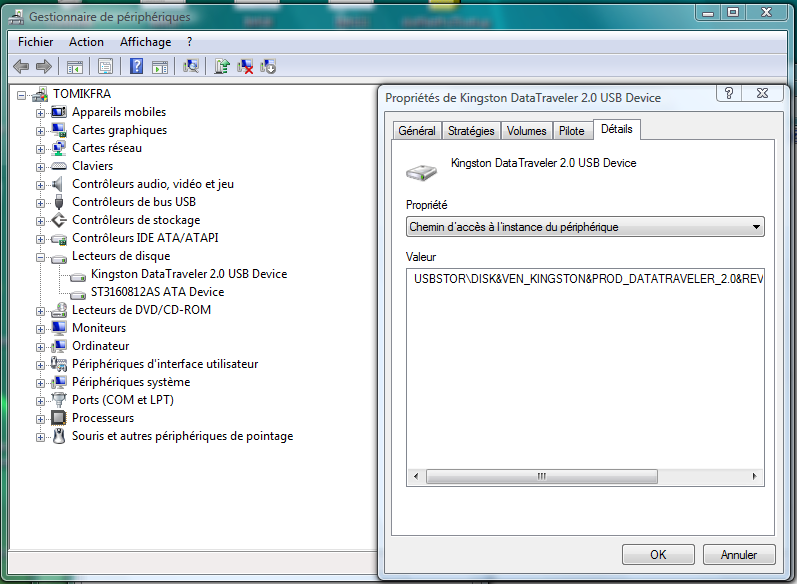
Task: Show or hide console tree icon
Action: 74,66
